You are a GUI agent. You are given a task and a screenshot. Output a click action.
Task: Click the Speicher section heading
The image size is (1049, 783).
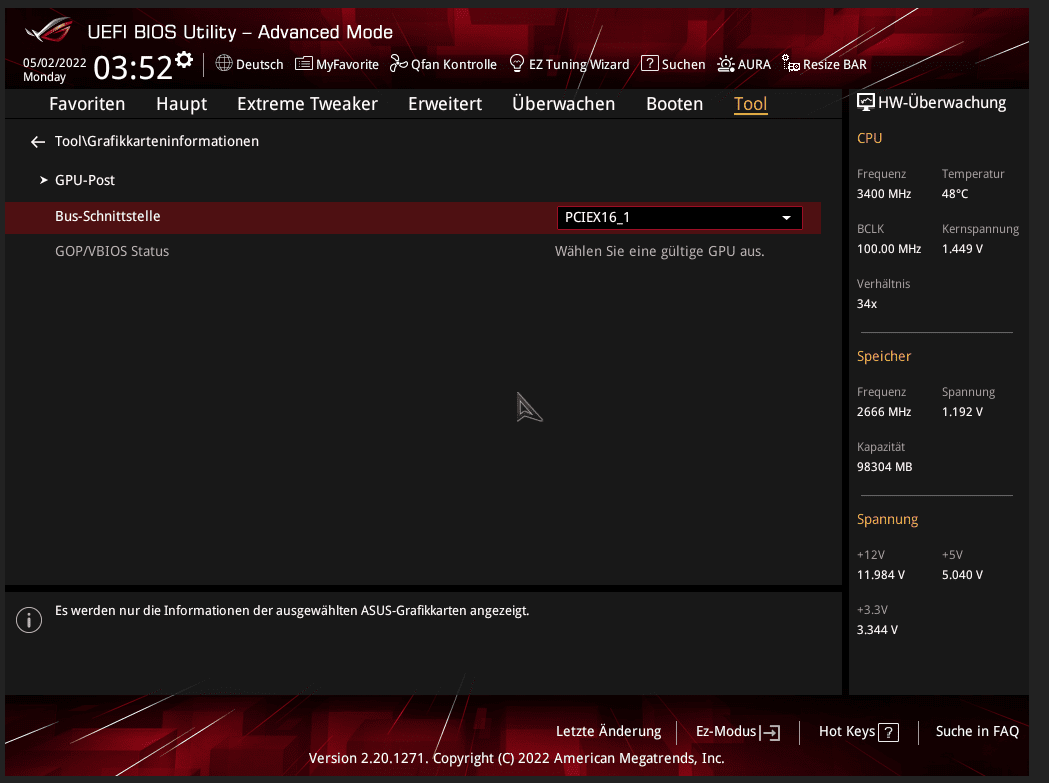coord(884,357)
